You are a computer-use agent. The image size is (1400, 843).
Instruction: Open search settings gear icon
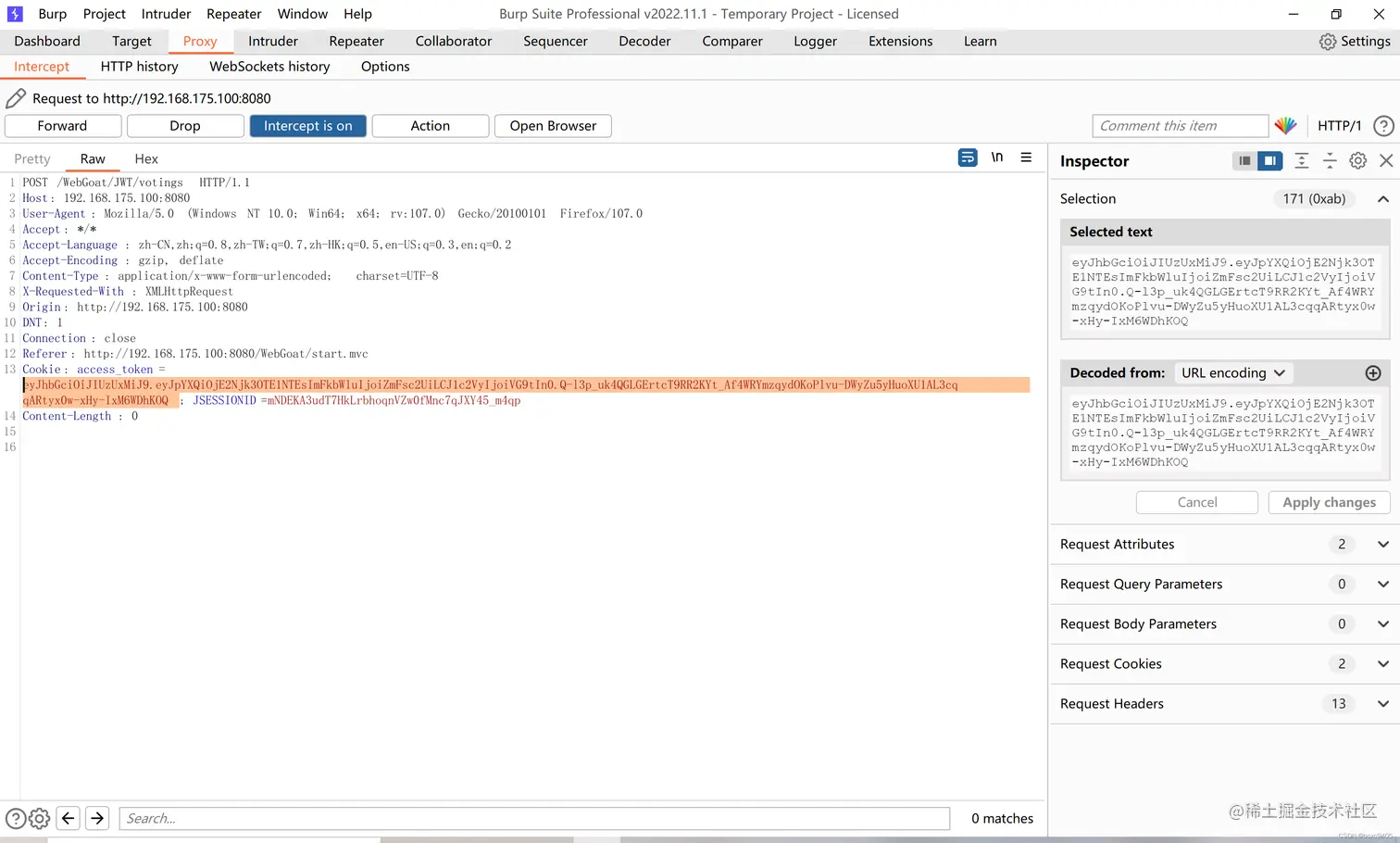39,819
